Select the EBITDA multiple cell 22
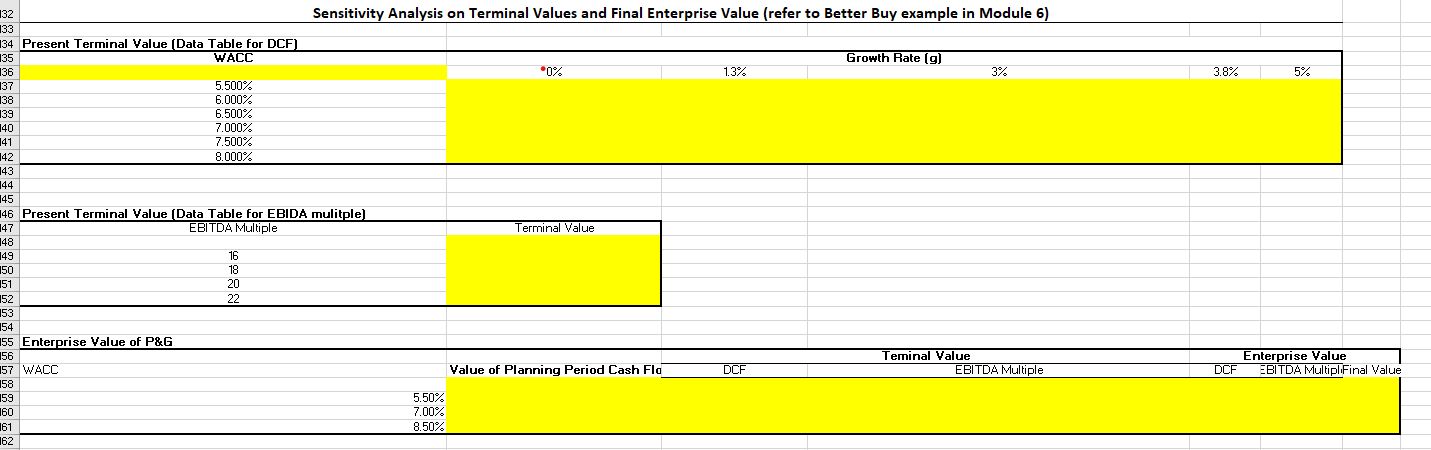The image size is (1431, 450). [233, 298]
